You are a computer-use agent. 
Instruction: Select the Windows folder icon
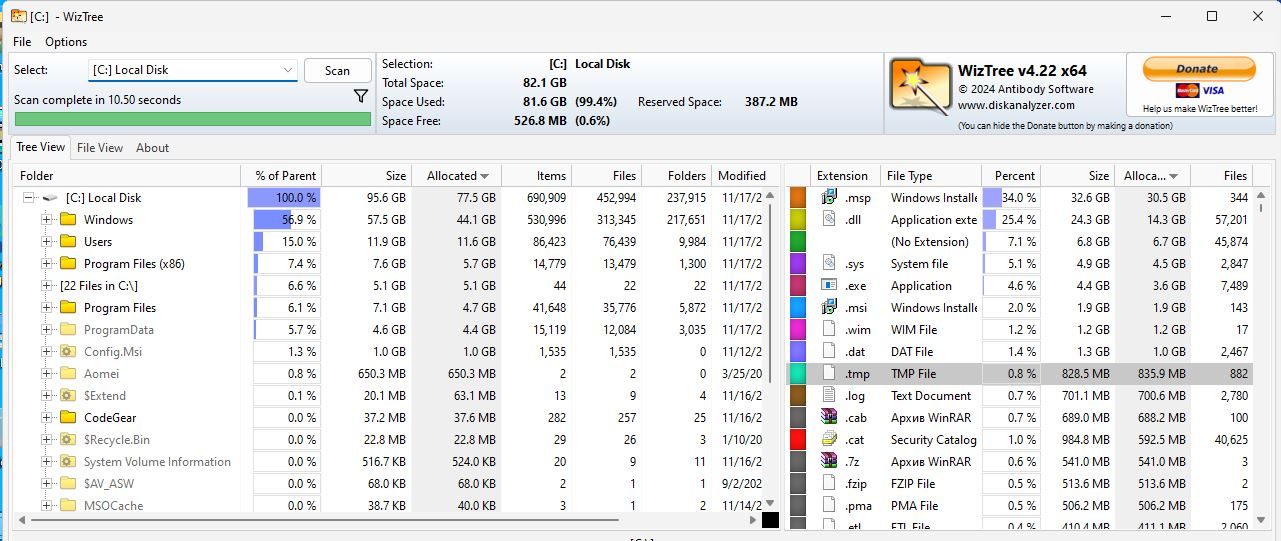click(68, 220)
